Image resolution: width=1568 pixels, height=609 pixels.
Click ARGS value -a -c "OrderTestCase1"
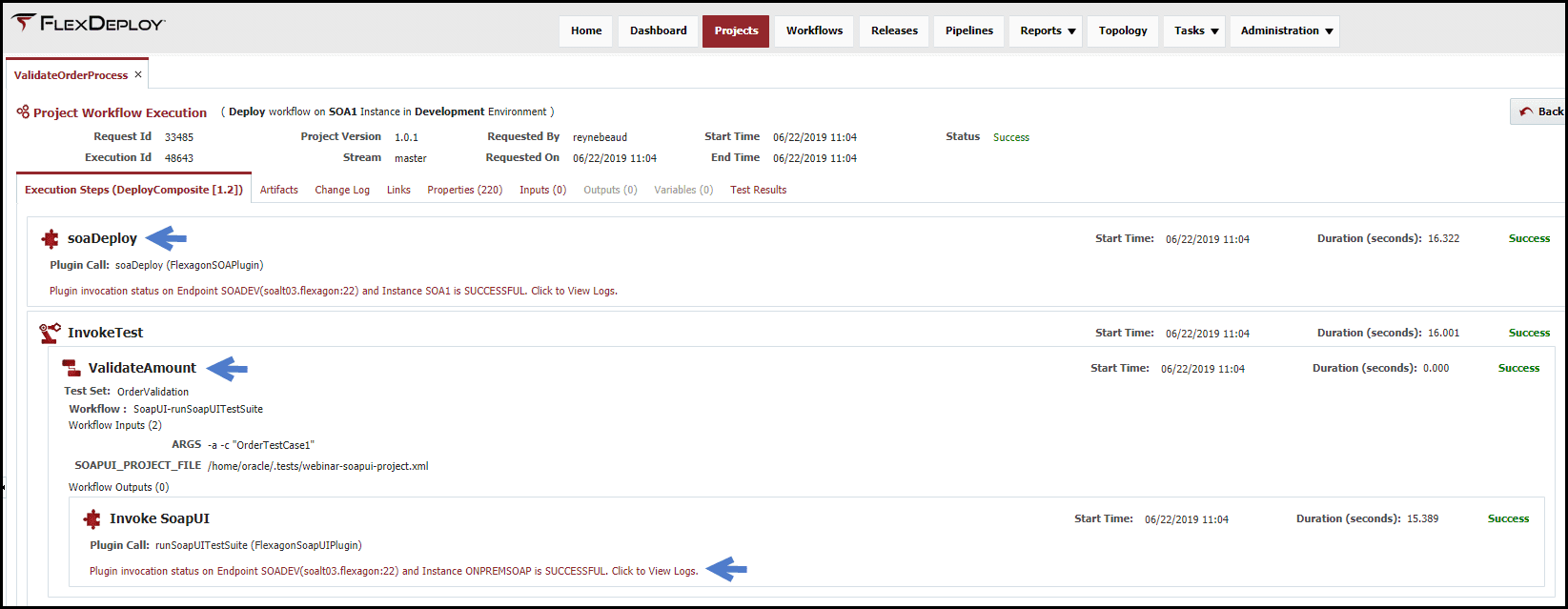click(x=260, y=445)
